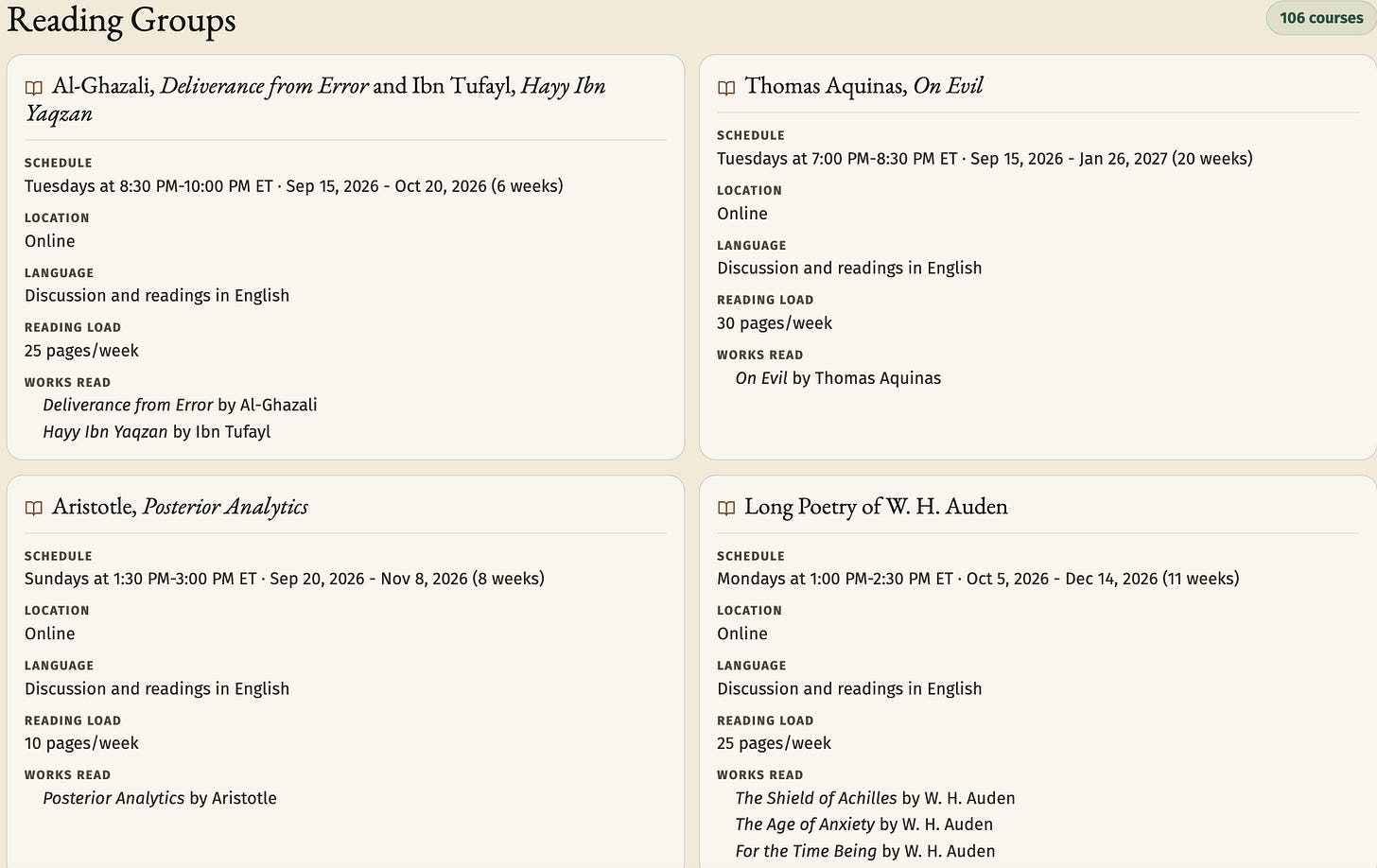Image resolution: width=1377 pixels, height=868 pixels.
Task: Select The Shield of Achilles work entry
Action: [x=875, y=798]
